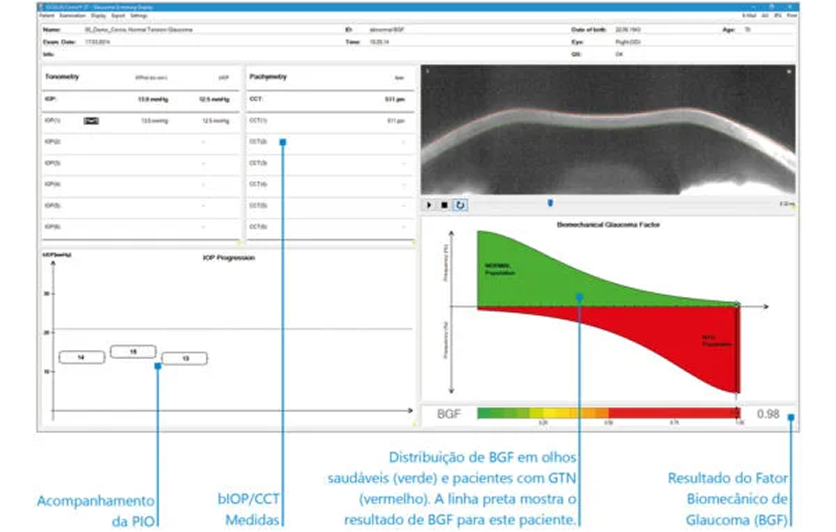Screen dimensions: 836x532
Task: Open the Export menu
Action: [118, 16]
